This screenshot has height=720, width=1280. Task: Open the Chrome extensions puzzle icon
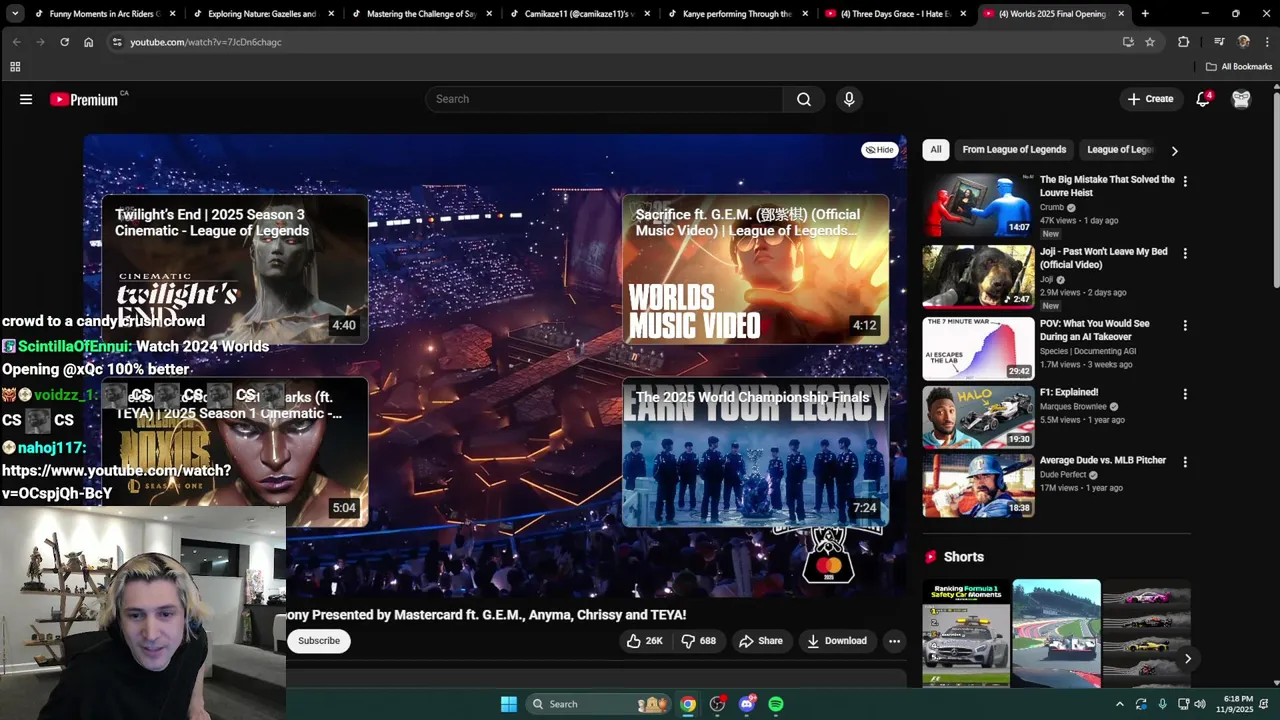pyautogui.click(x=1184, y=42)
